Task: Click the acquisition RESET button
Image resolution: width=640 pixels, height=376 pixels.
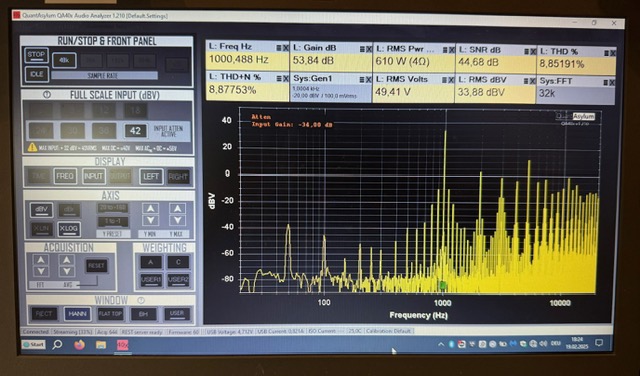Action: 96,266
